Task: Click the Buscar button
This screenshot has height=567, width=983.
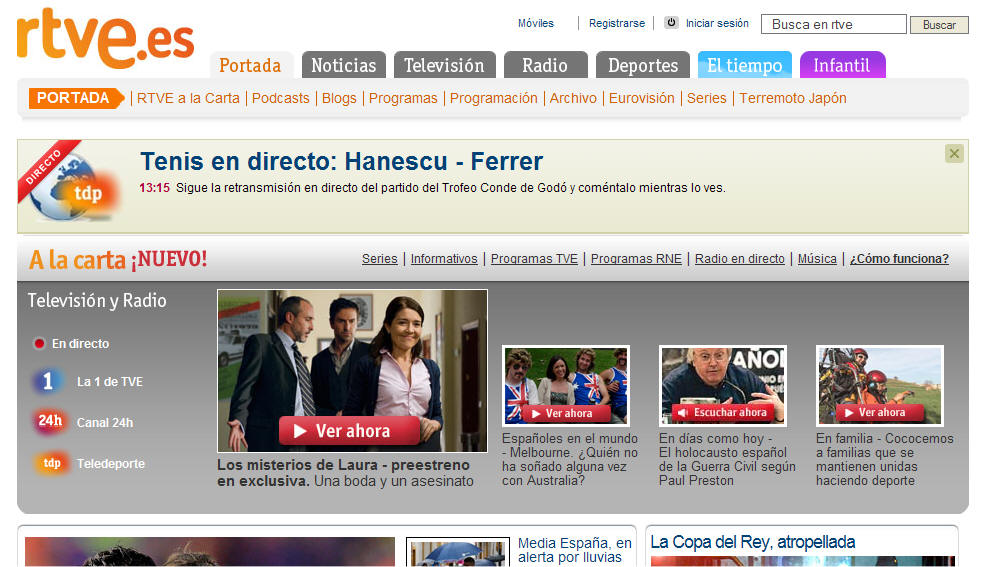Action: (x=939, y=24)
